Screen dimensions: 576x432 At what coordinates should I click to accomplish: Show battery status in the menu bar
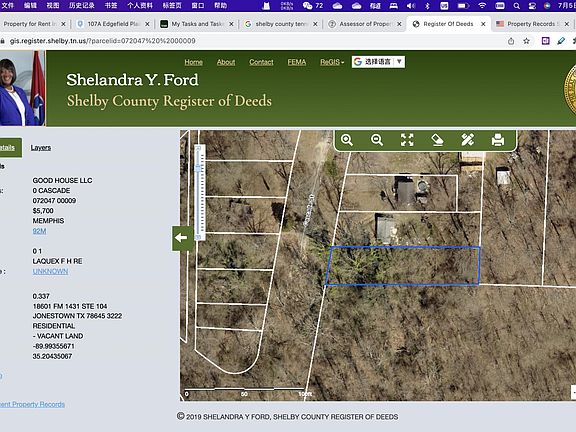click(463, 6)
